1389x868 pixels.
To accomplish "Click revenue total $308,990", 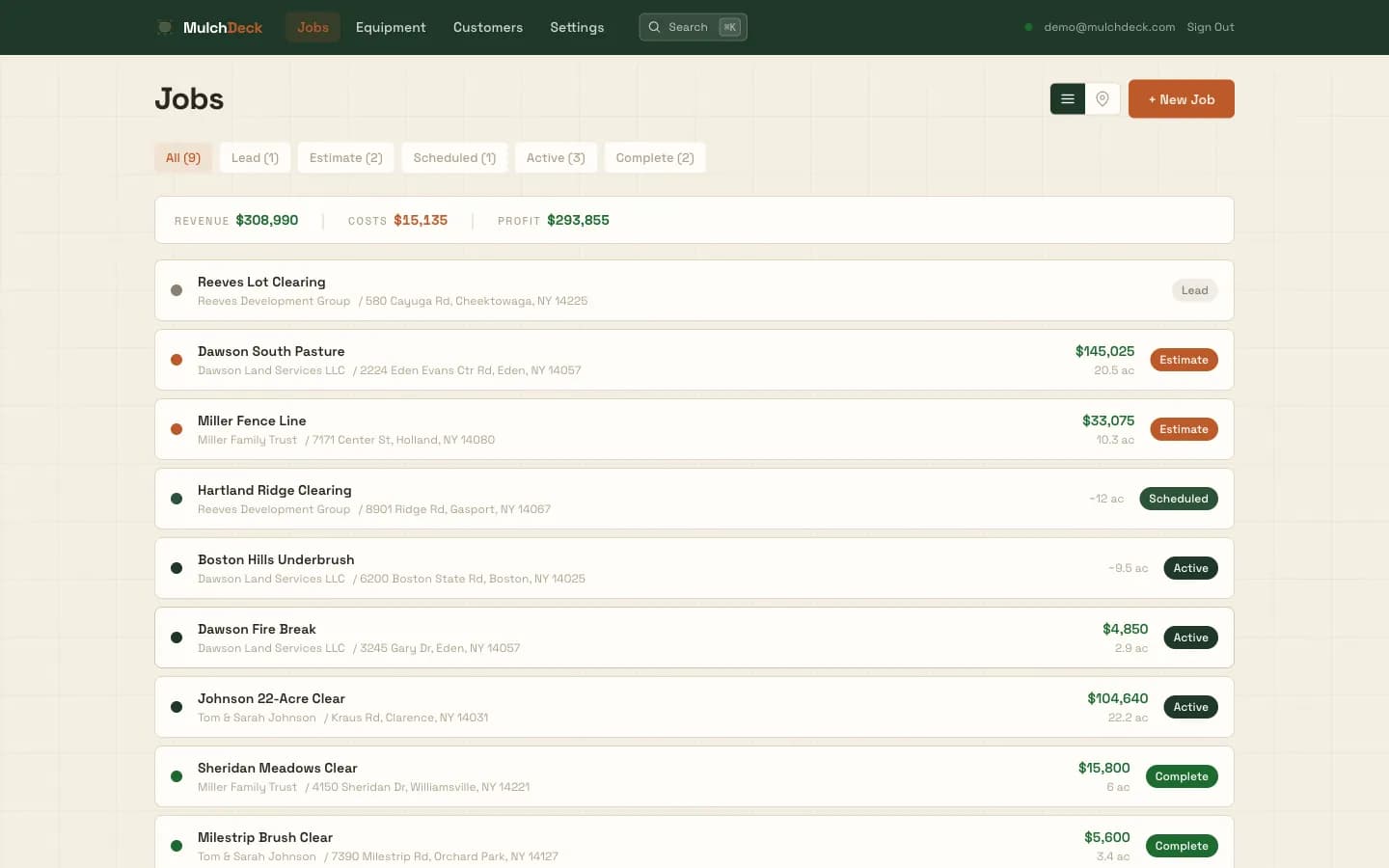I will [267, 220].
